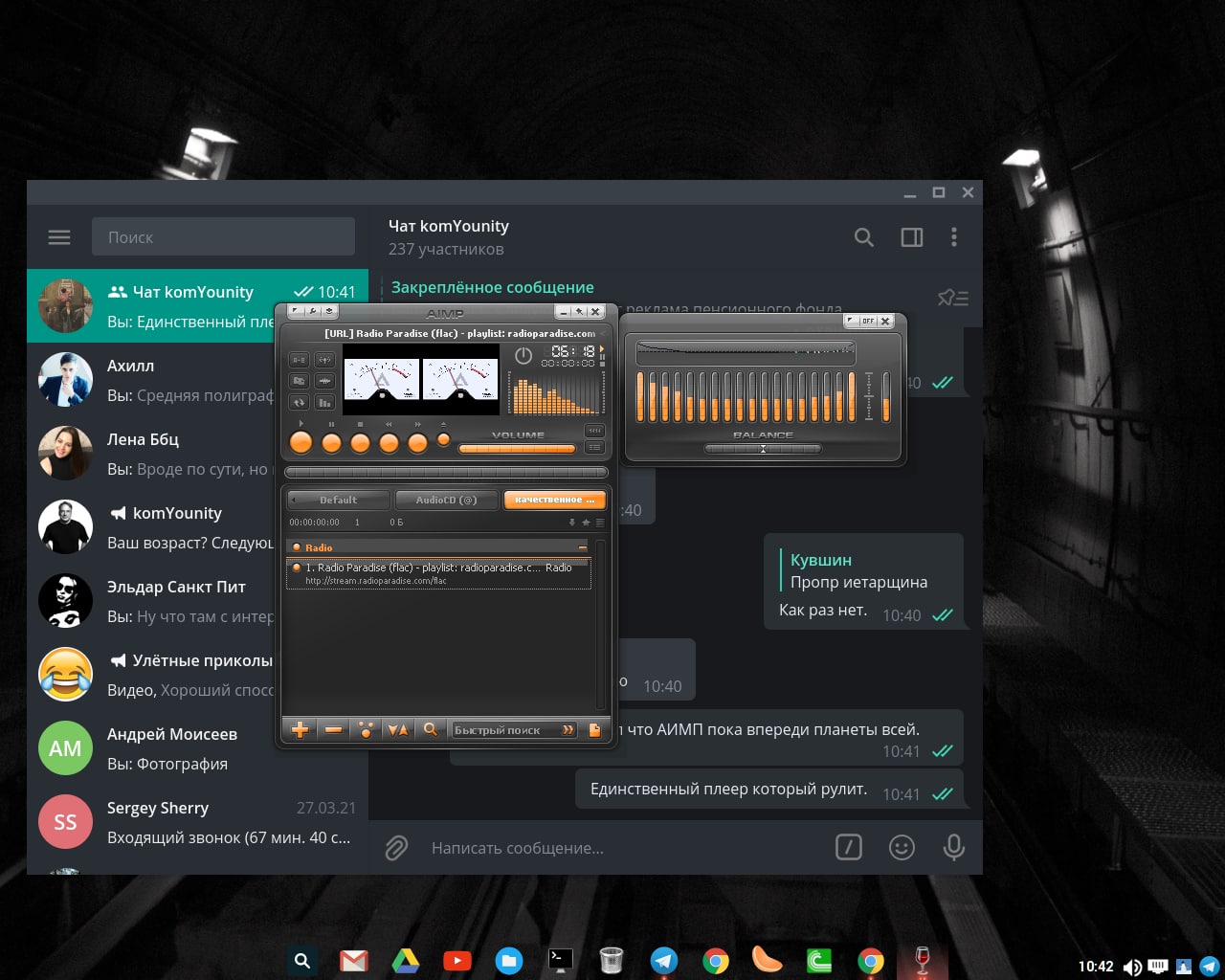Click voice message microphone icon
Viewport: 1225px width, 980px height.
tap(954, 847)
